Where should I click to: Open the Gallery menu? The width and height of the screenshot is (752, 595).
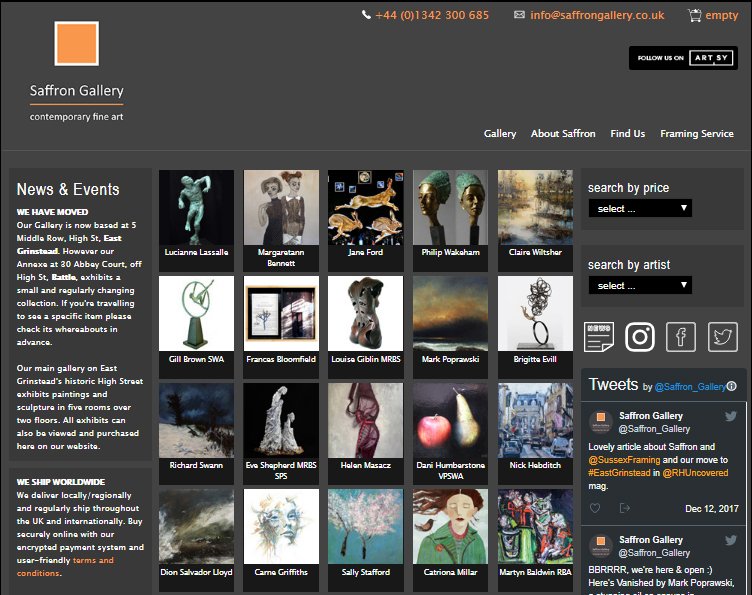coord(500,134)
